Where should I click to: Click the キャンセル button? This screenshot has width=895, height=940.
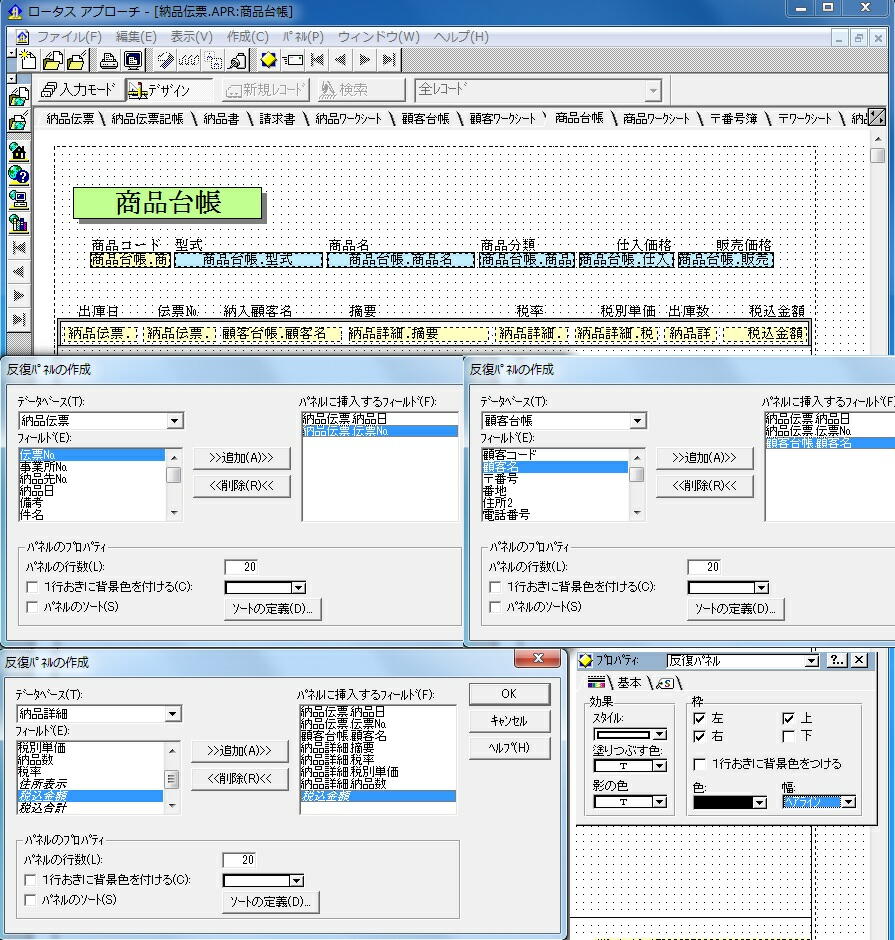[509, 721]
